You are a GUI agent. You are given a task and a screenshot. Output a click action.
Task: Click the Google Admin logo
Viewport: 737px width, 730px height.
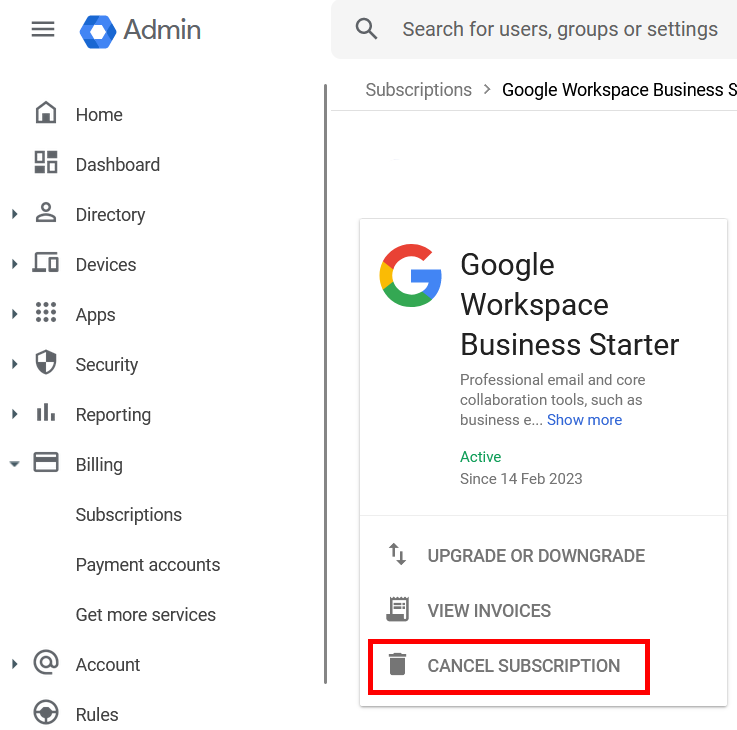(98, 31)
